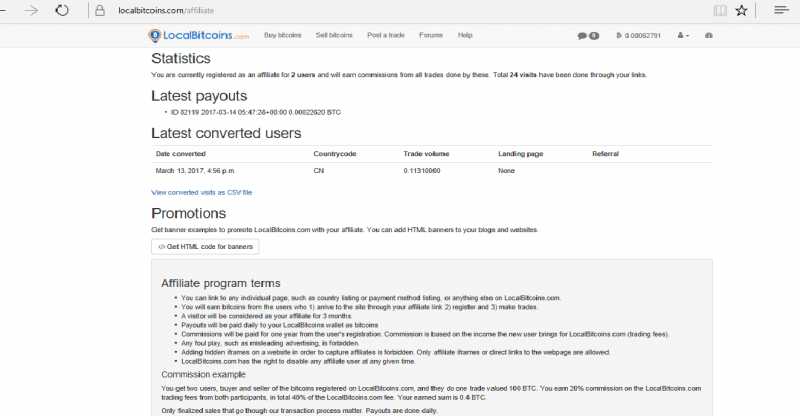Click the Promotions heading
The height and width of the screenshot is (416, 800).
[188, 213]
